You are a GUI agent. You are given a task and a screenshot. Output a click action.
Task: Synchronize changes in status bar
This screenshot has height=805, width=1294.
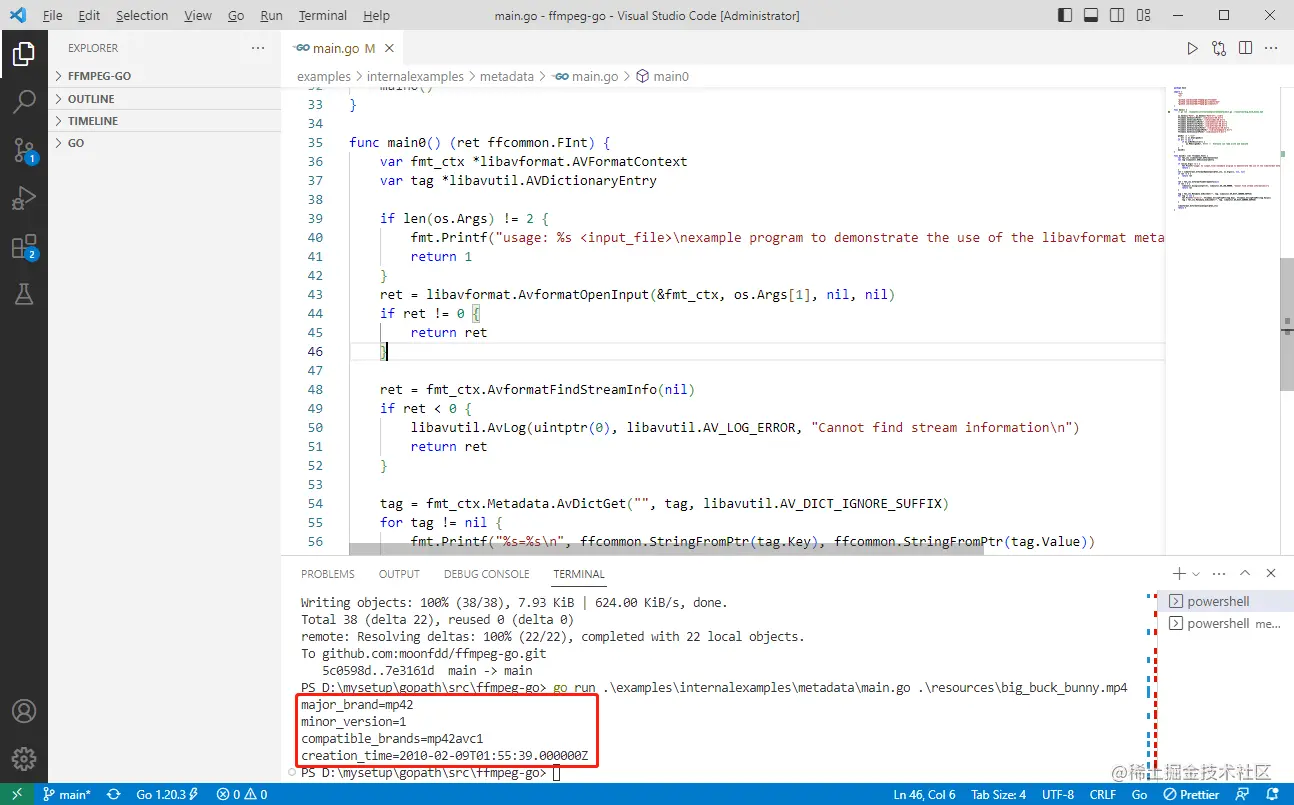pyautogui.click(x=114, y=794)
